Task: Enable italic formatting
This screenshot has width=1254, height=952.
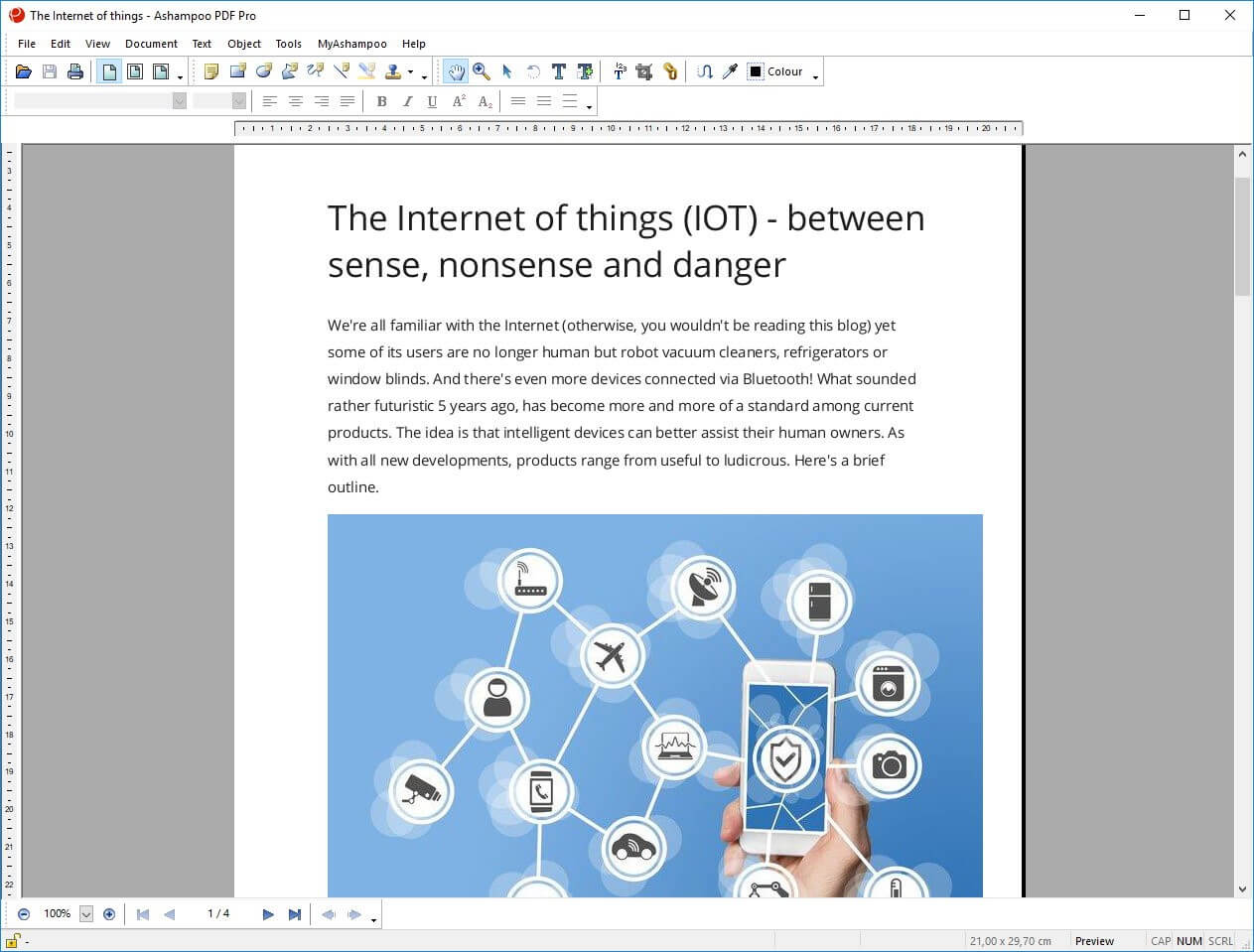Action: (x=407, y=100)
